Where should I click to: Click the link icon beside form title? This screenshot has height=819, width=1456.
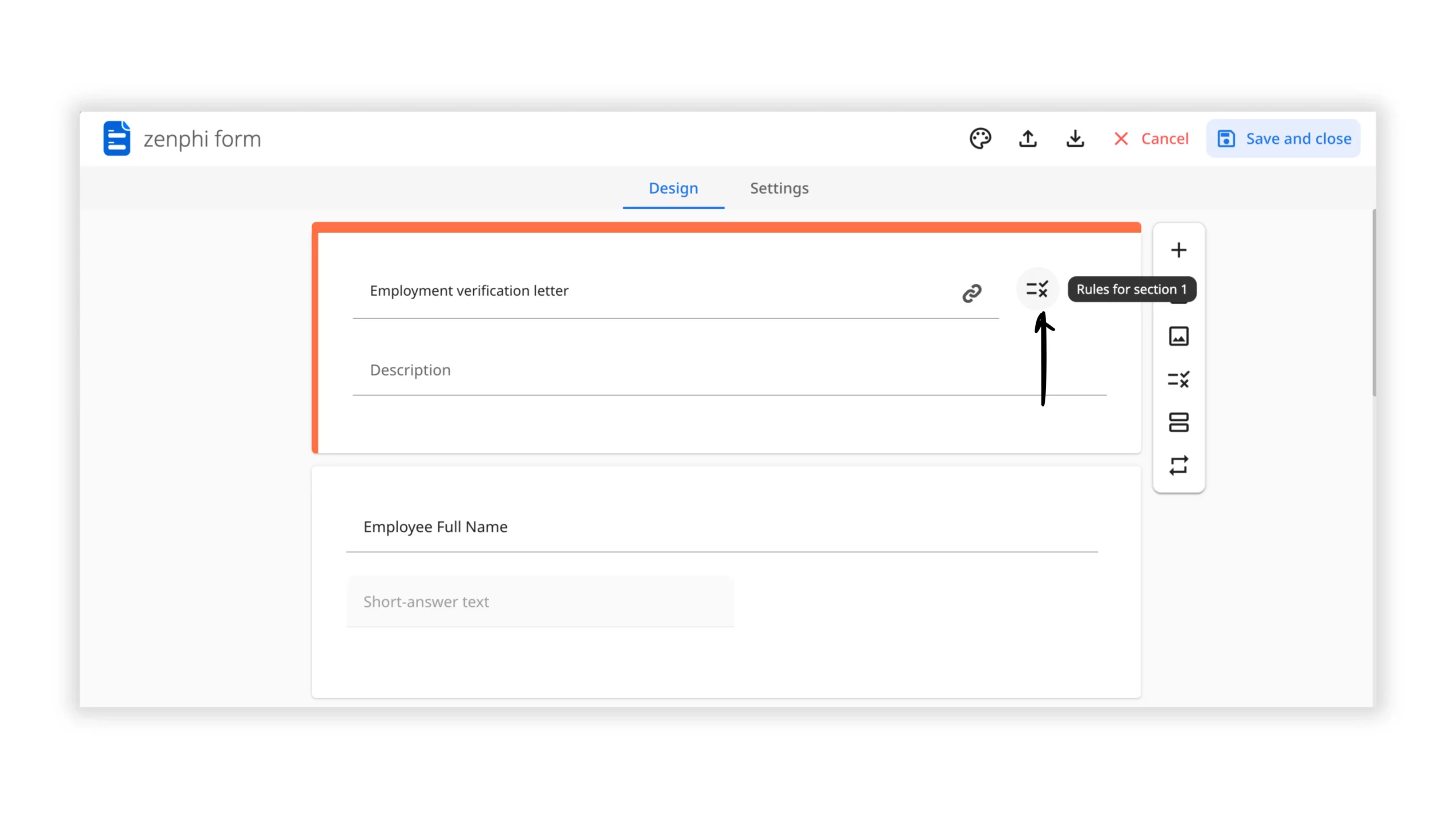[971, 293]
